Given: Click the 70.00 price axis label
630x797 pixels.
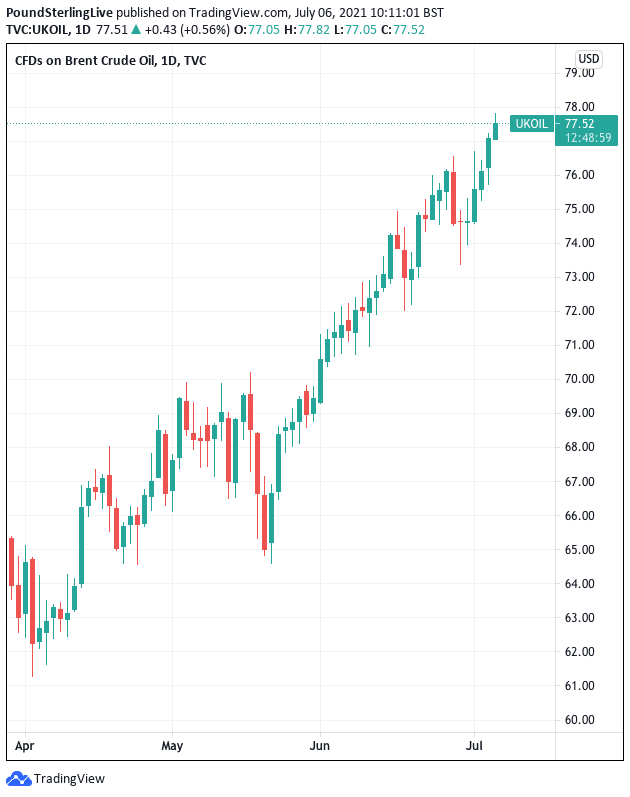Looking at the screenshot, I should tap(580, 379).
